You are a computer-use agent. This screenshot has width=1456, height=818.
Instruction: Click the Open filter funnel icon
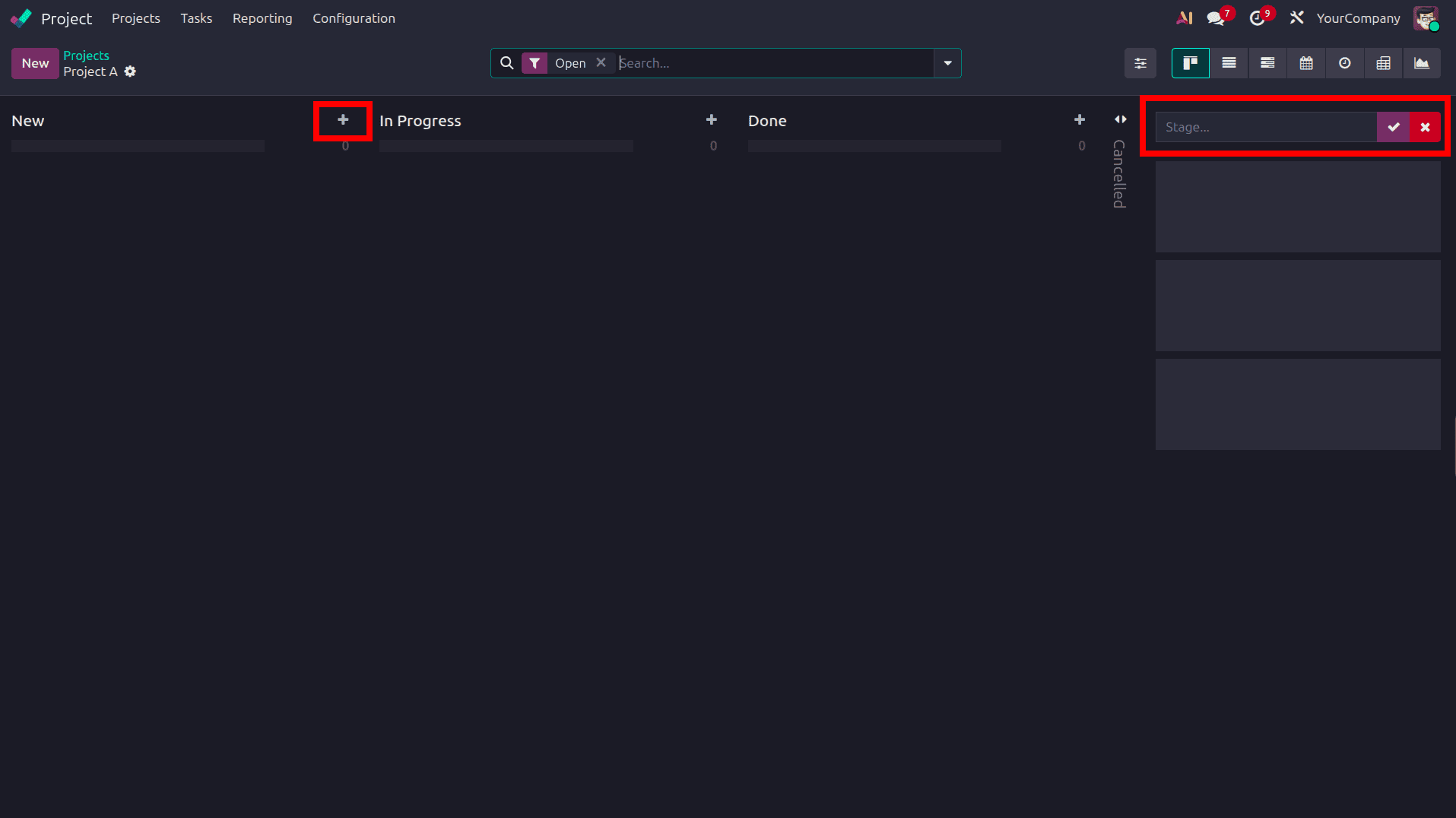point(535,63)
